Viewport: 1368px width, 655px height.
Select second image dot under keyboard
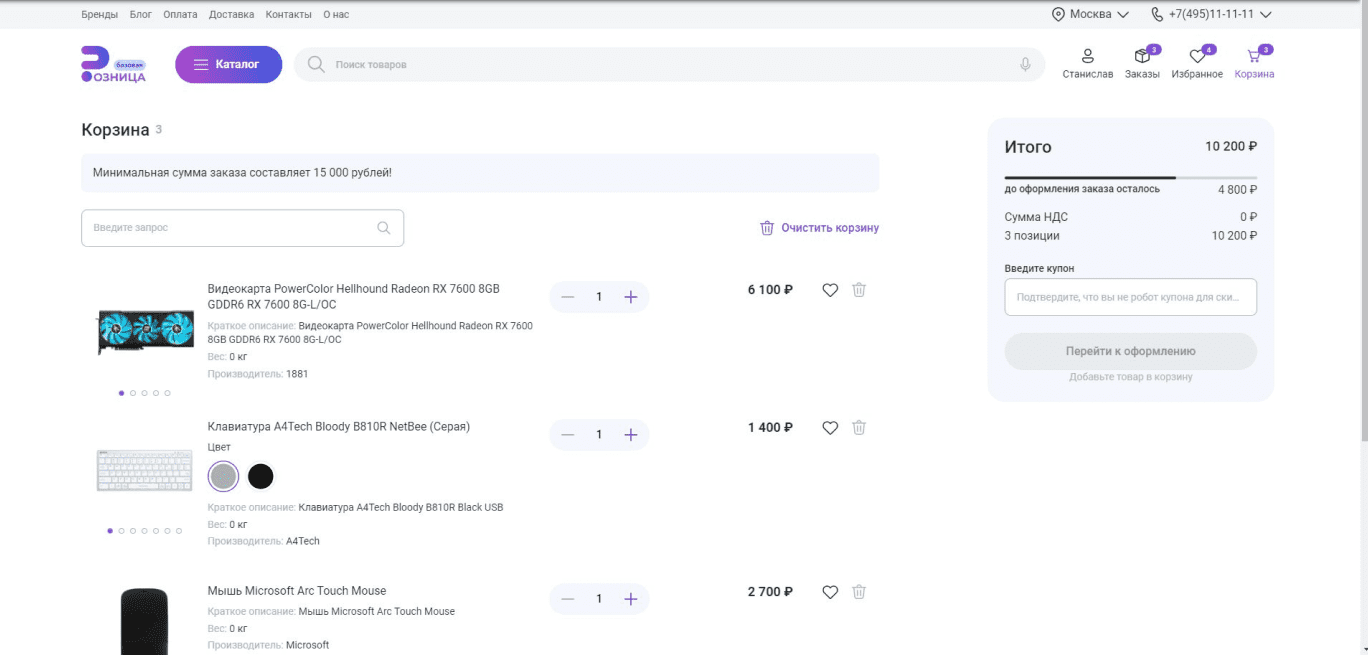[121, 531]
